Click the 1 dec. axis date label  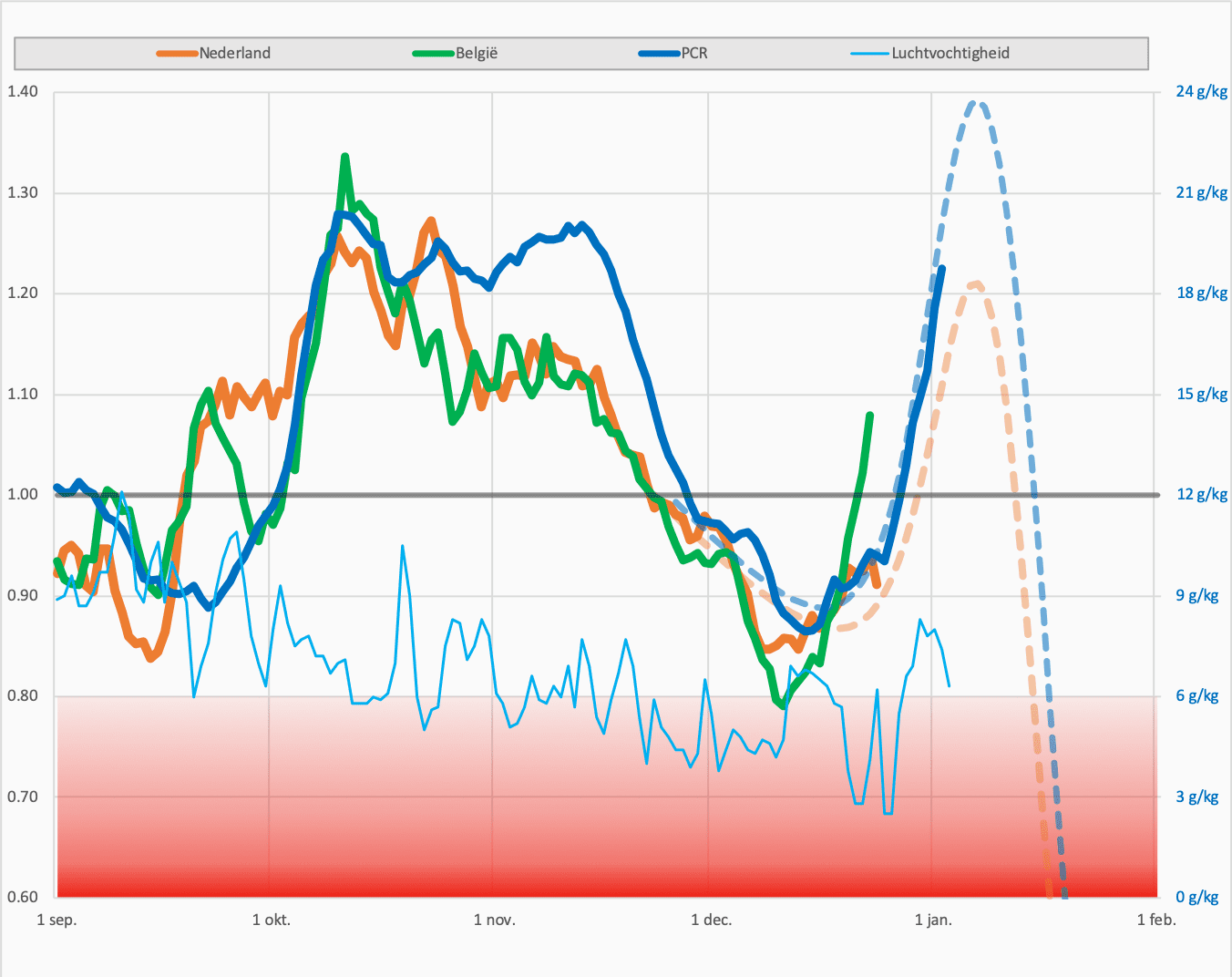coord(712,920)
